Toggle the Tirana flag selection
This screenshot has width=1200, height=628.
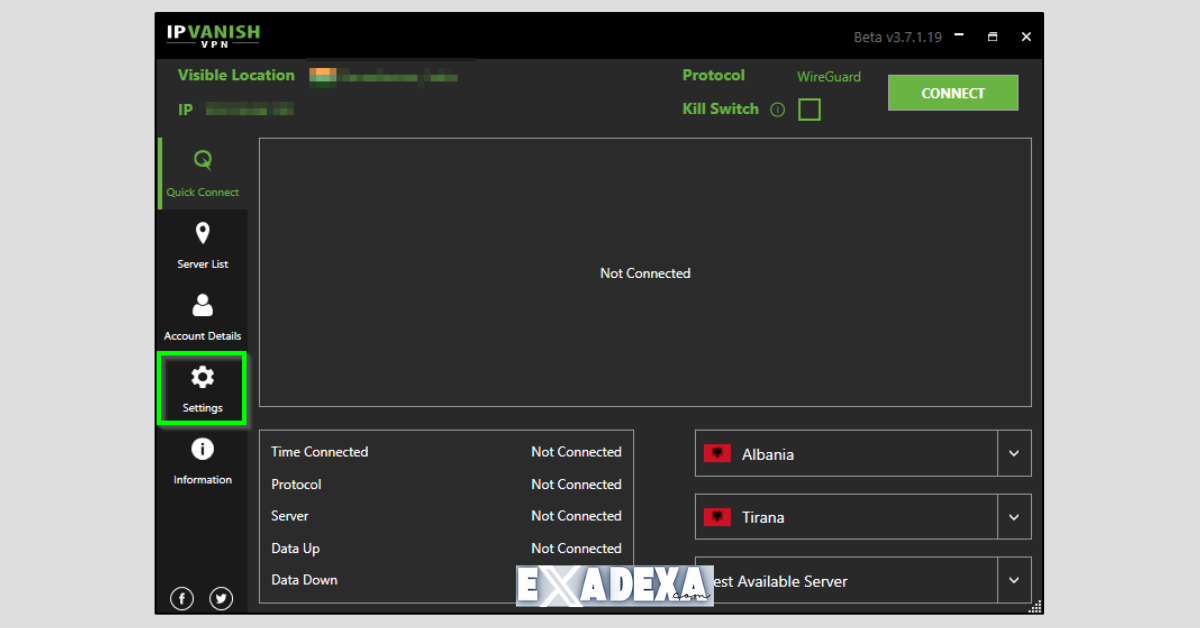tap(716, 517)
